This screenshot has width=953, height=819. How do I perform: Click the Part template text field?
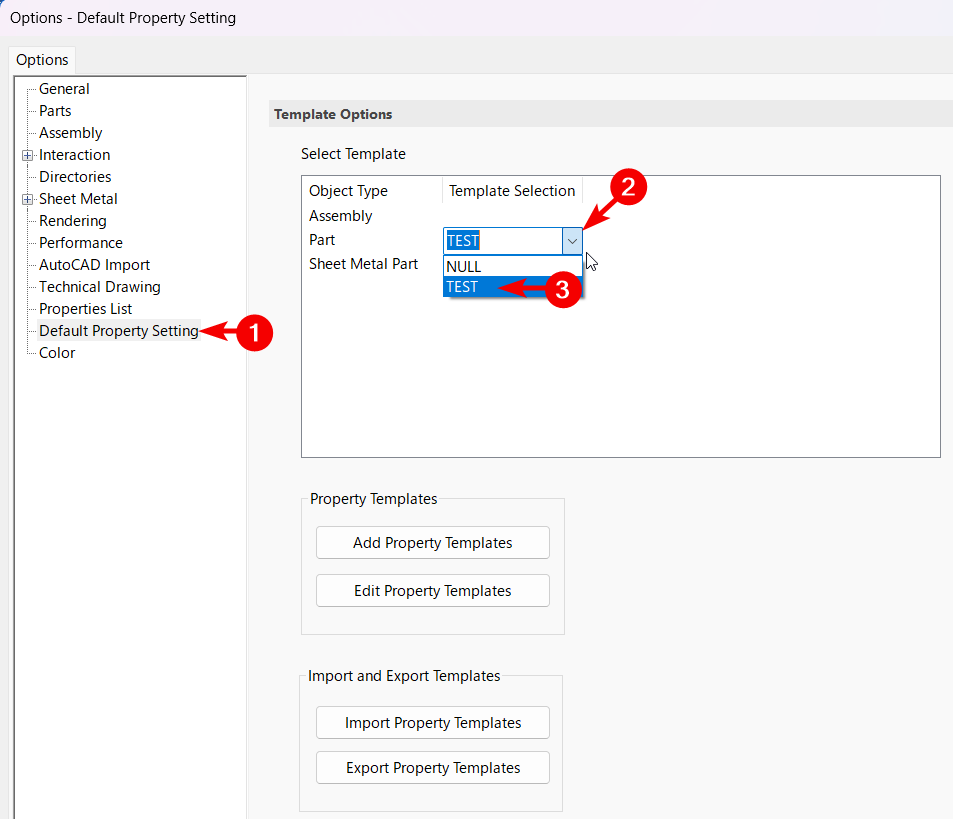(502, 241)
